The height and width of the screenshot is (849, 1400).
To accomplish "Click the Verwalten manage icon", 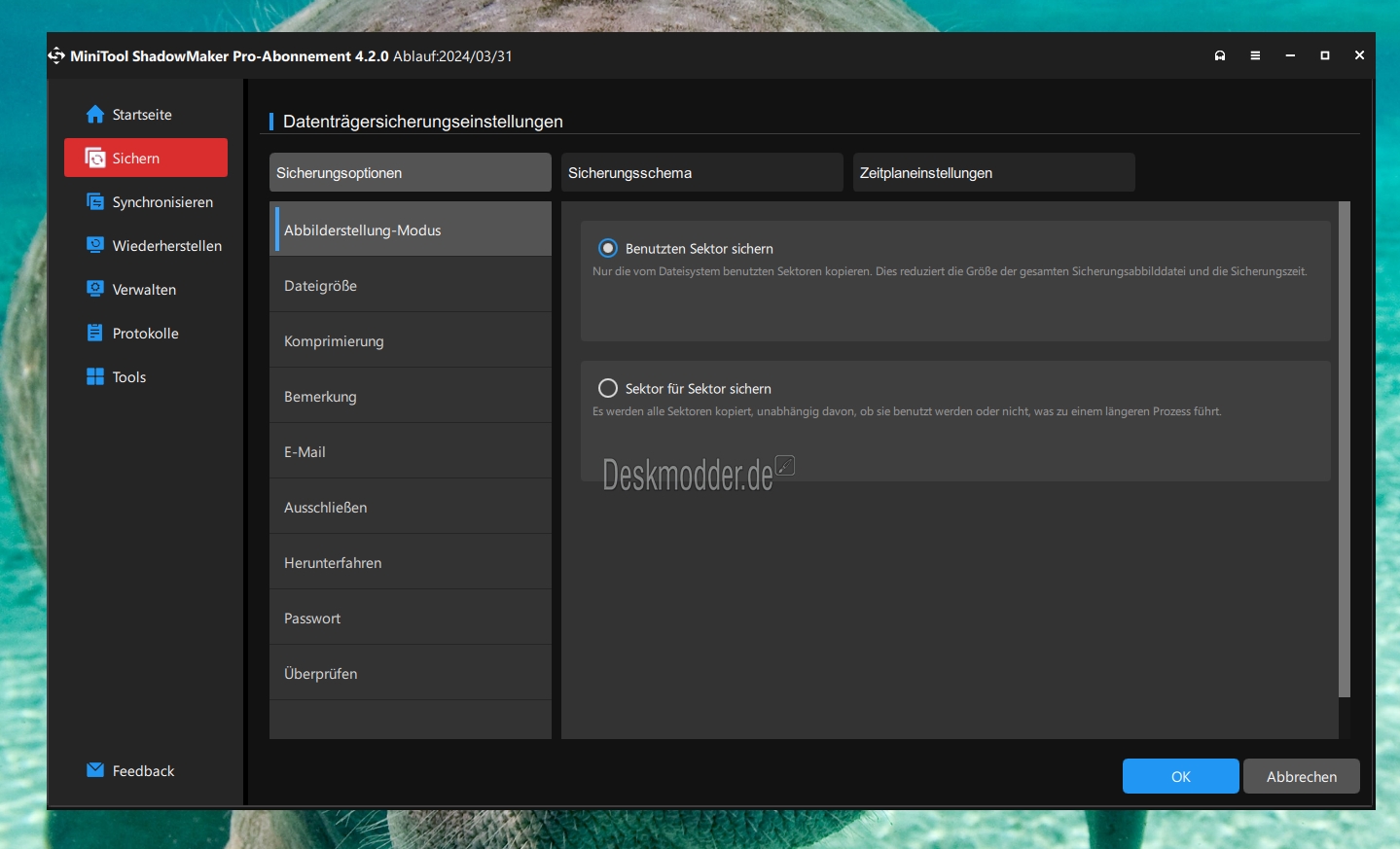I will (94, 290).
